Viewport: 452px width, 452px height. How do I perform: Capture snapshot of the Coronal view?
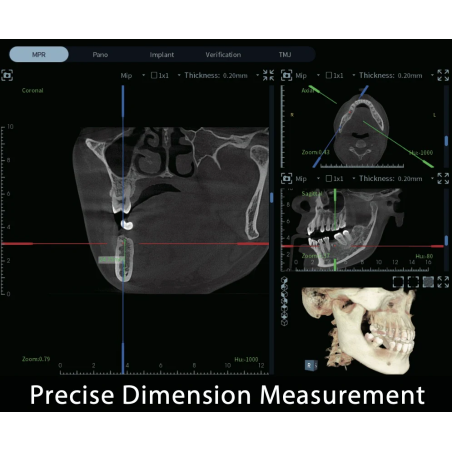[x=7, y=75]
